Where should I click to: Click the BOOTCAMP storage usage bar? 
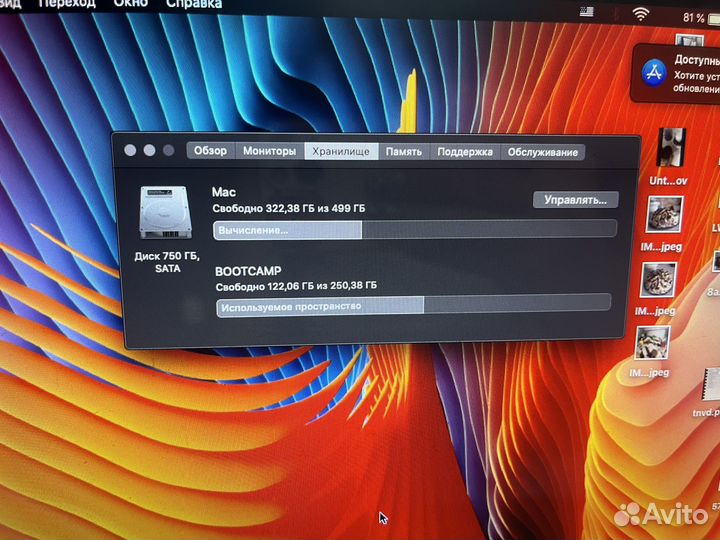pyautogui.click(x=413, y=305)
